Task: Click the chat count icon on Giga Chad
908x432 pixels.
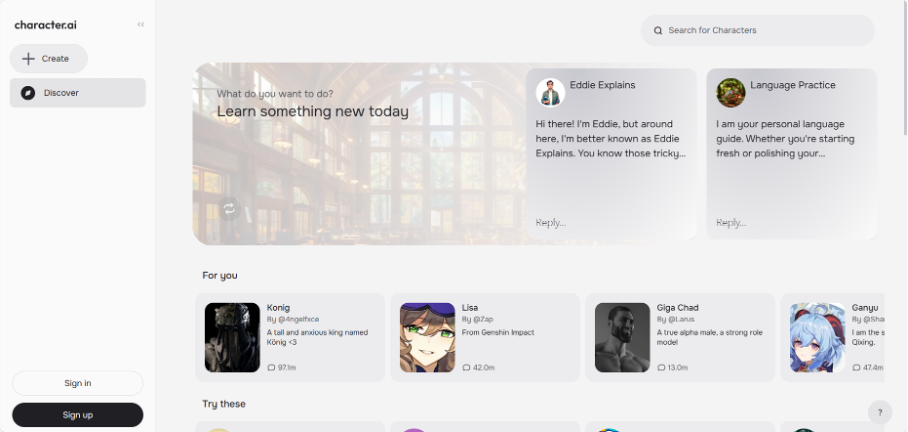Action: [x=661, y=368]
